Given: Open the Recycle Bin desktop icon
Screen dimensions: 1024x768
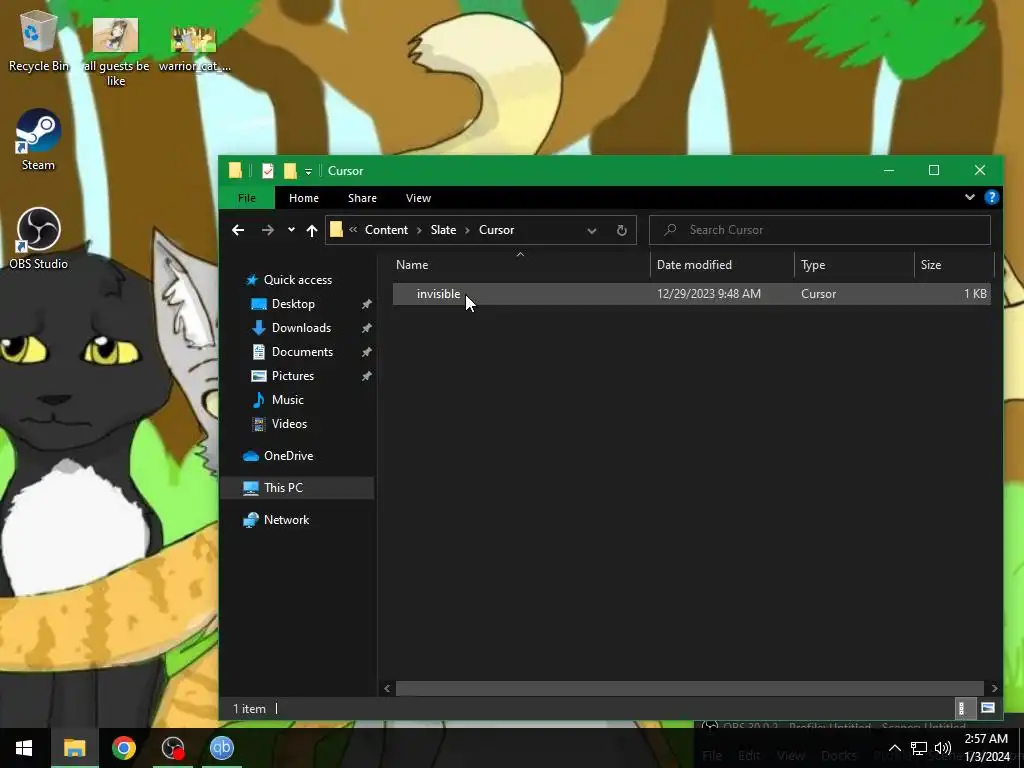Looking at the screenshot, I should 38,42.
